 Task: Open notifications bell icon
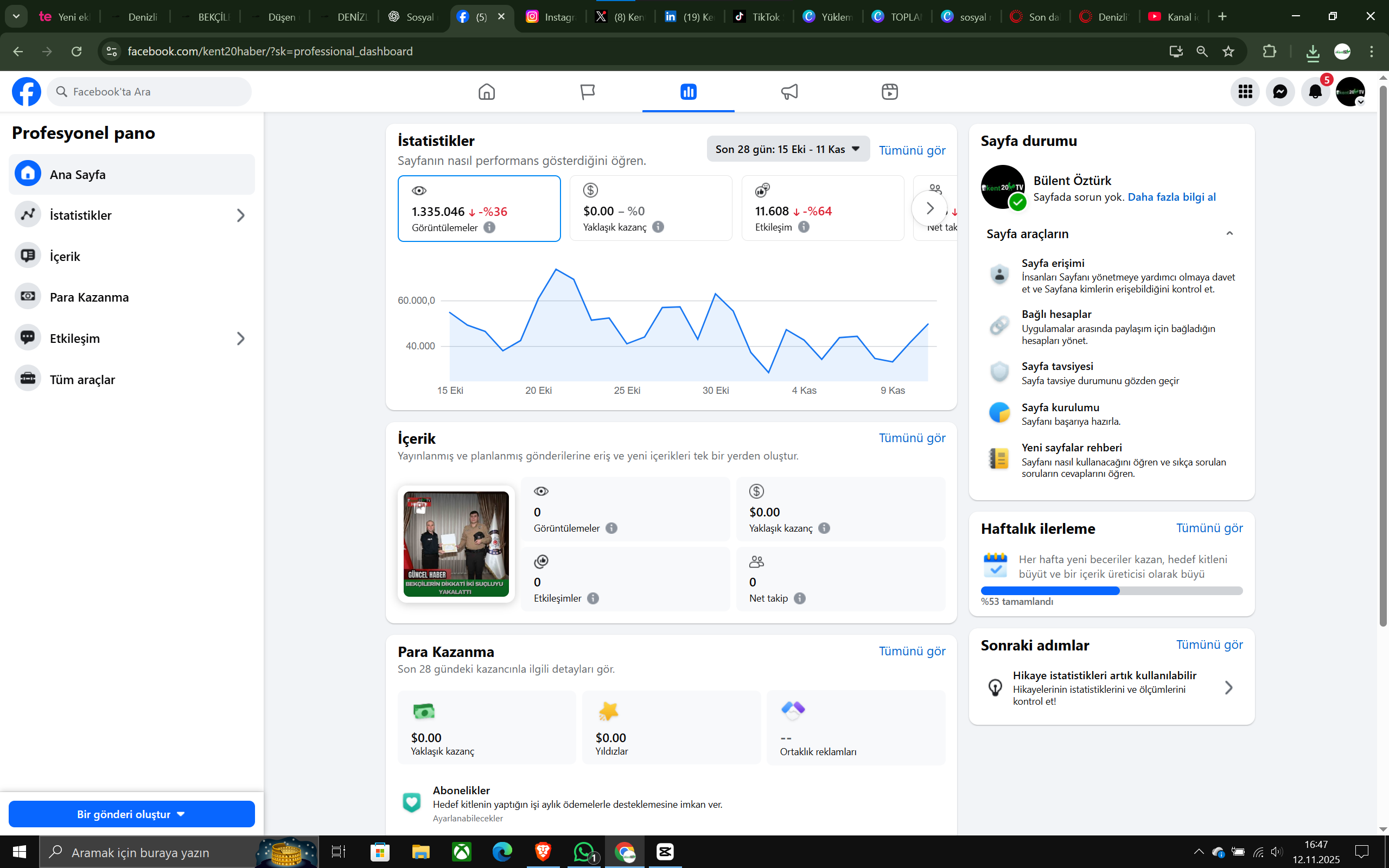click(x=1315, y=92)
